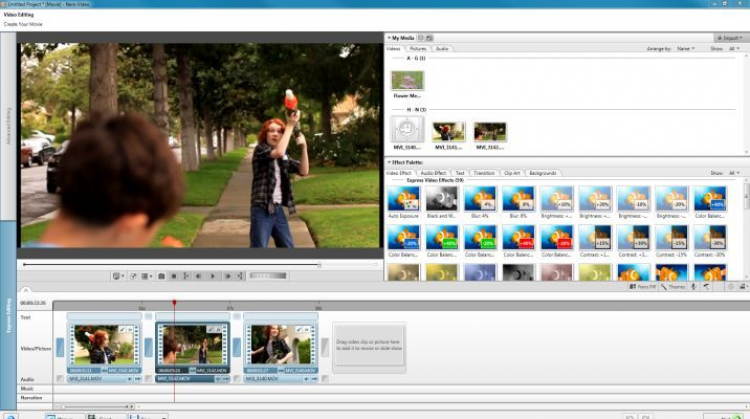Open the Audio Effect tab
The image size is (750, 419).
click(x=435, y=173)
